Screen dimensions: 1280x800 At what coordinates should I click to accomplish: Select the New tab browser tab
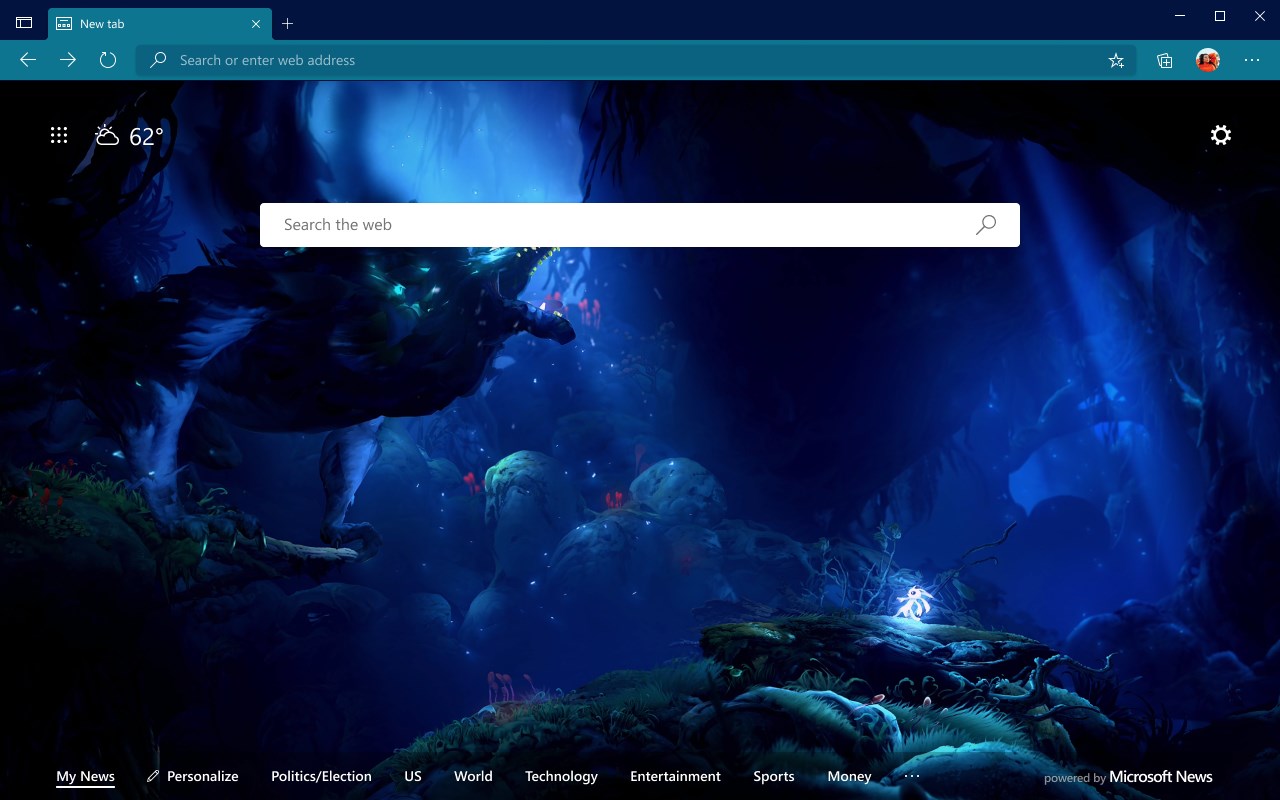(x=159, y=23)
